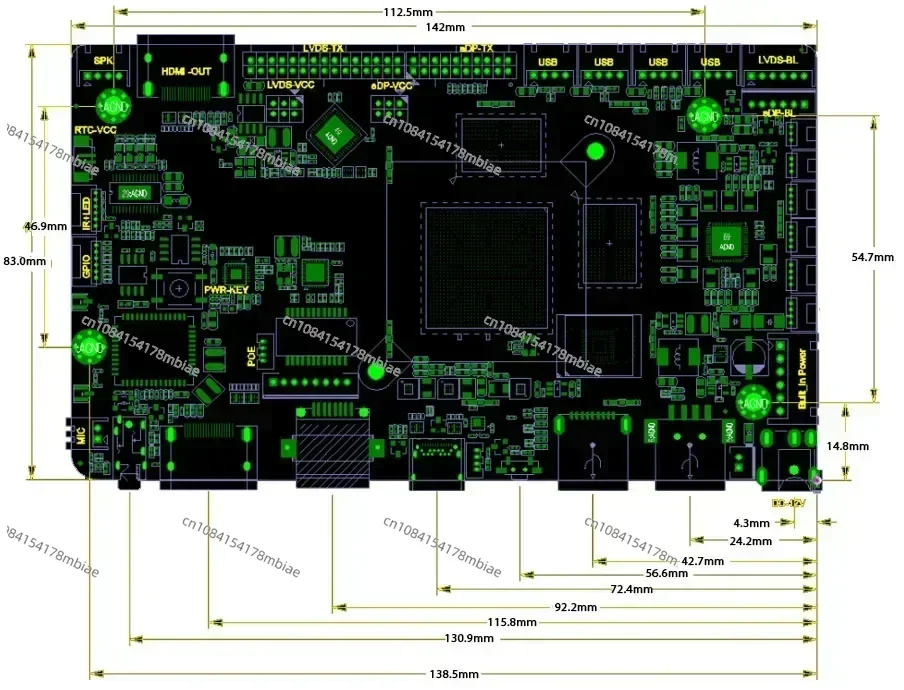904x690 pixels.
Task: Click the 115.8mm dimension label
Action: (512, 623)
